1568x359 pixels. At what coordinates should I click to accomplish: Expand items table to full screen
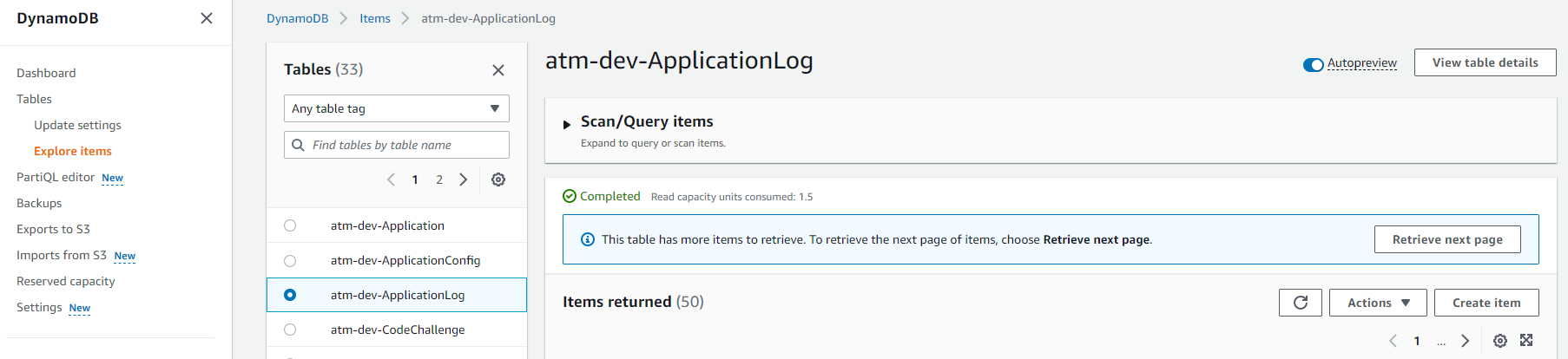pos(1526,341)
